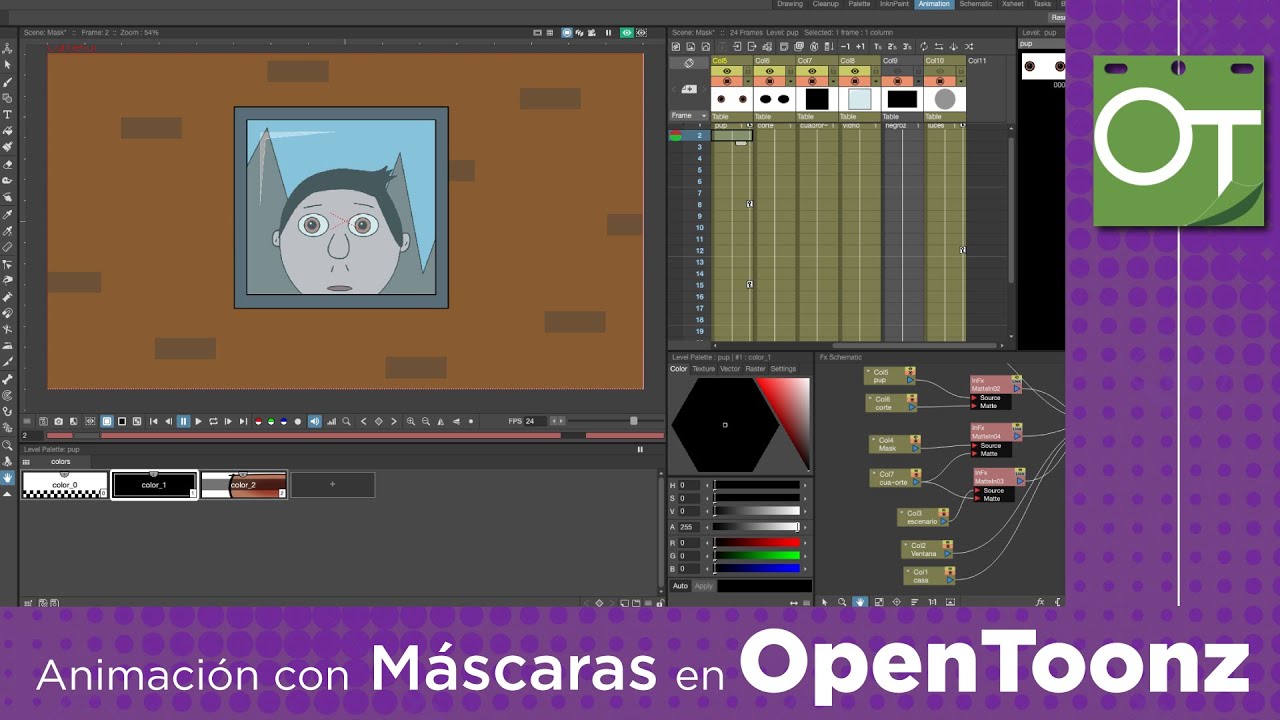Open the Frame display dropdown in xsheet
The height and width of the screenshot is (720, 1280).
click(688, 116)
